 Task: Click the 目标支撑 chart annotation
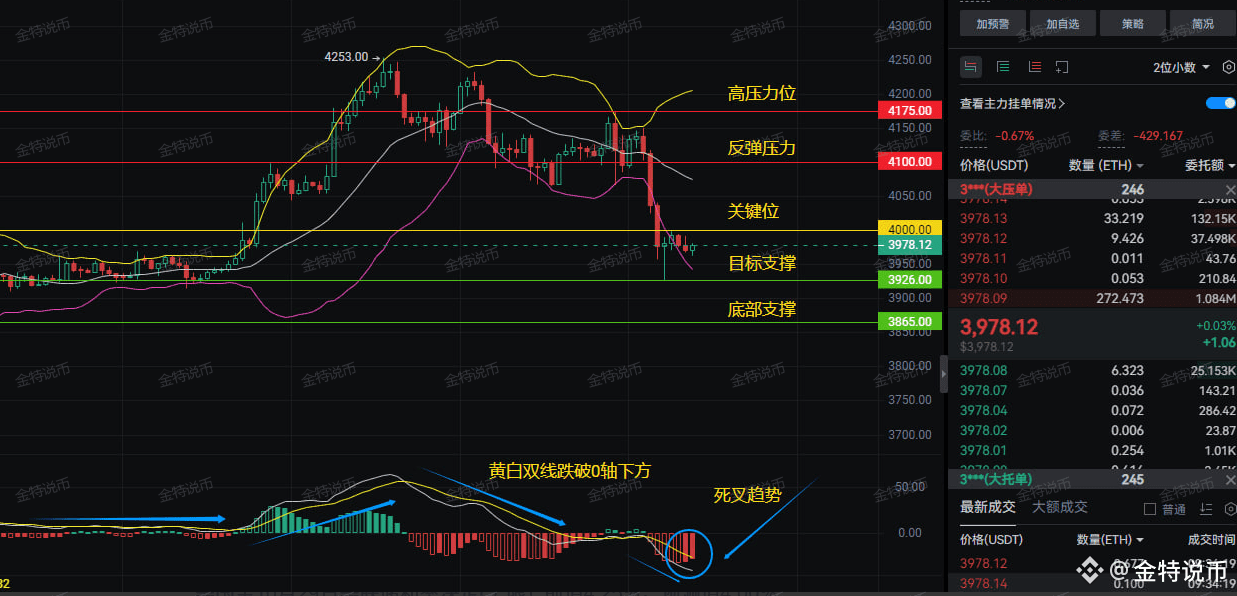762,264
